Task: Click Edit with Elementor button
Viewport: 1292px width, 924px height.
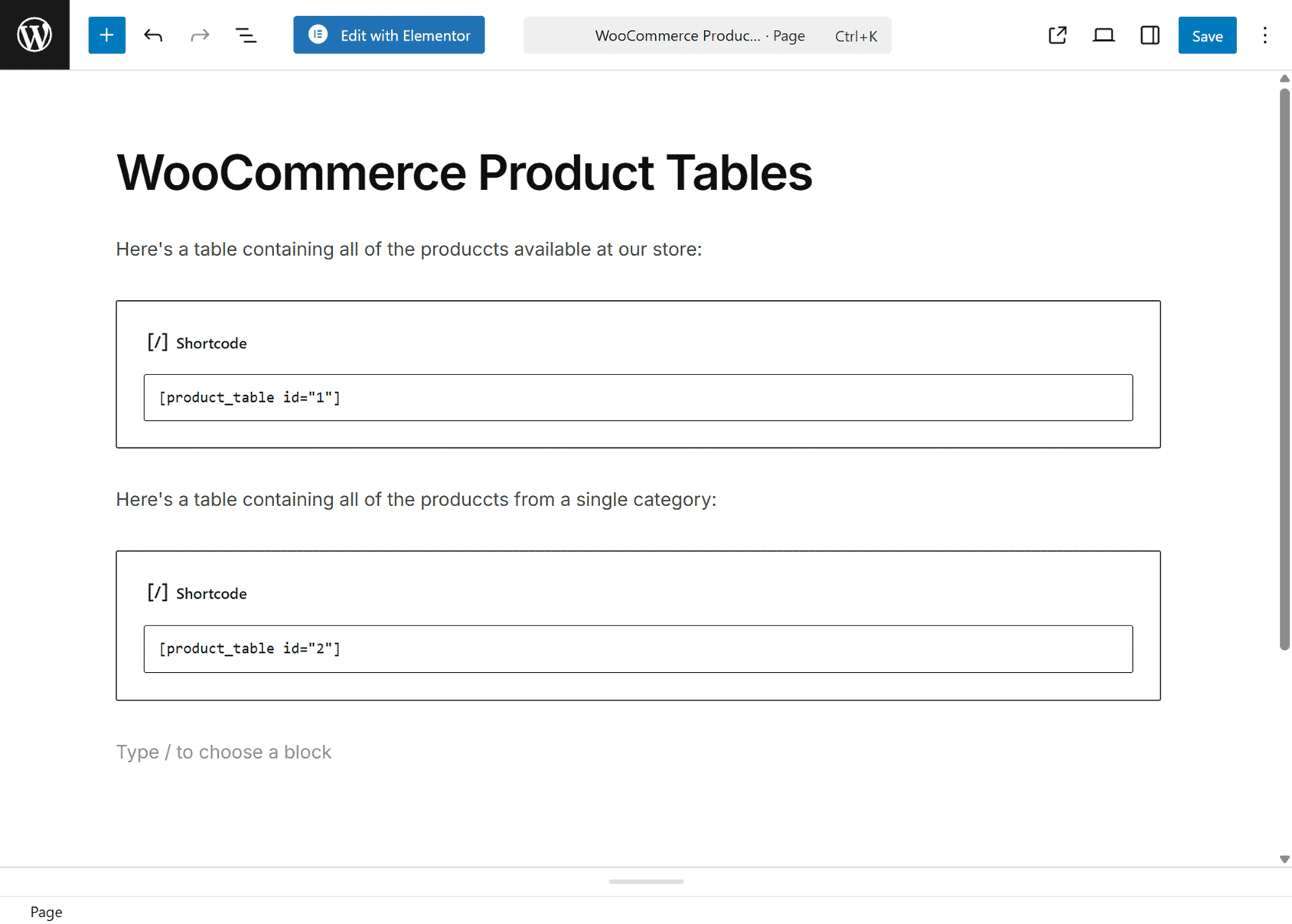Action: pos(389,35)
